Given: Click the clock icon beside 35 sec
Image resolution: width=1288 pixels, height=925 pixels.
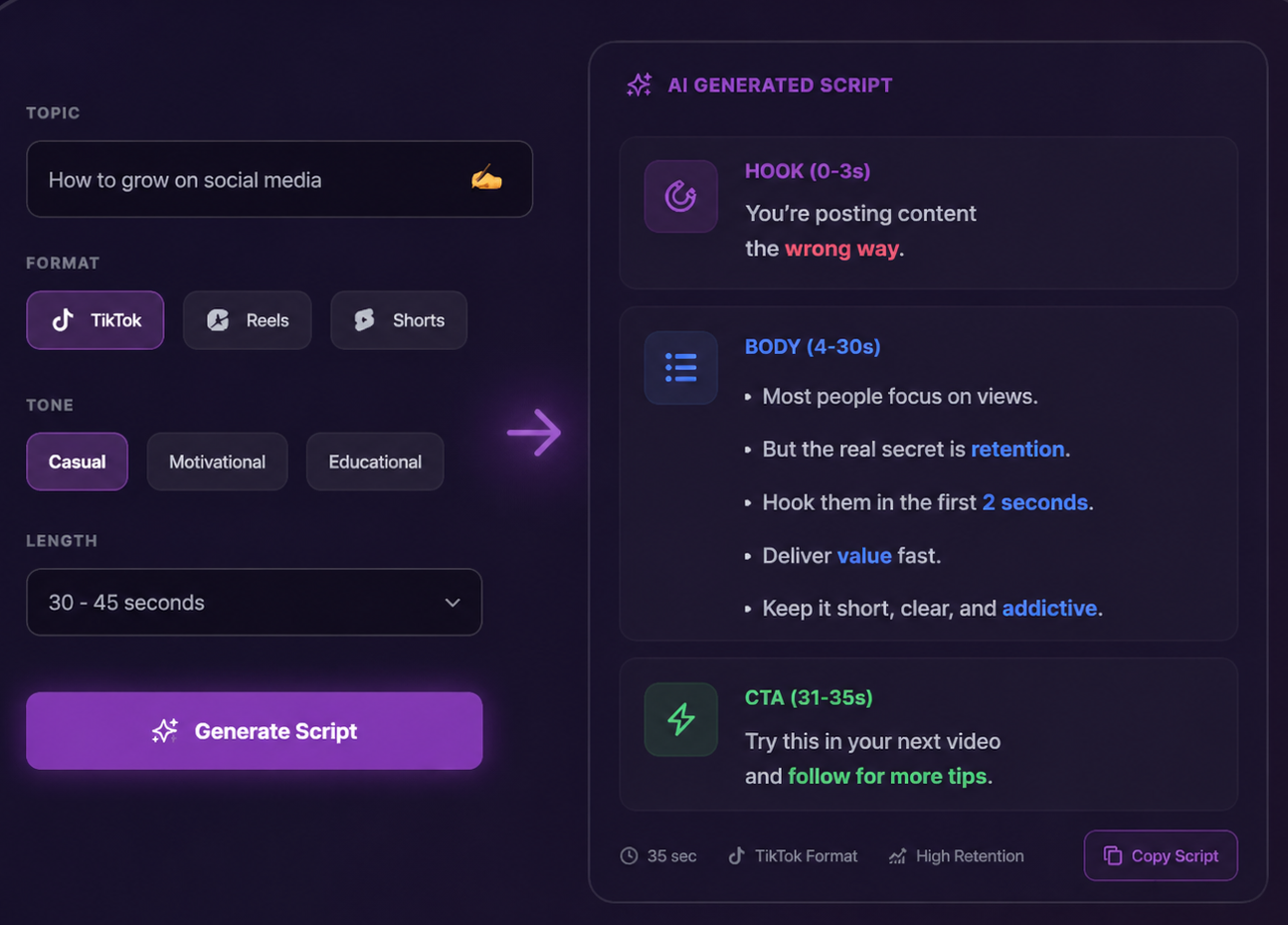Looking at the screenshot, I should [x=629, y=855].
